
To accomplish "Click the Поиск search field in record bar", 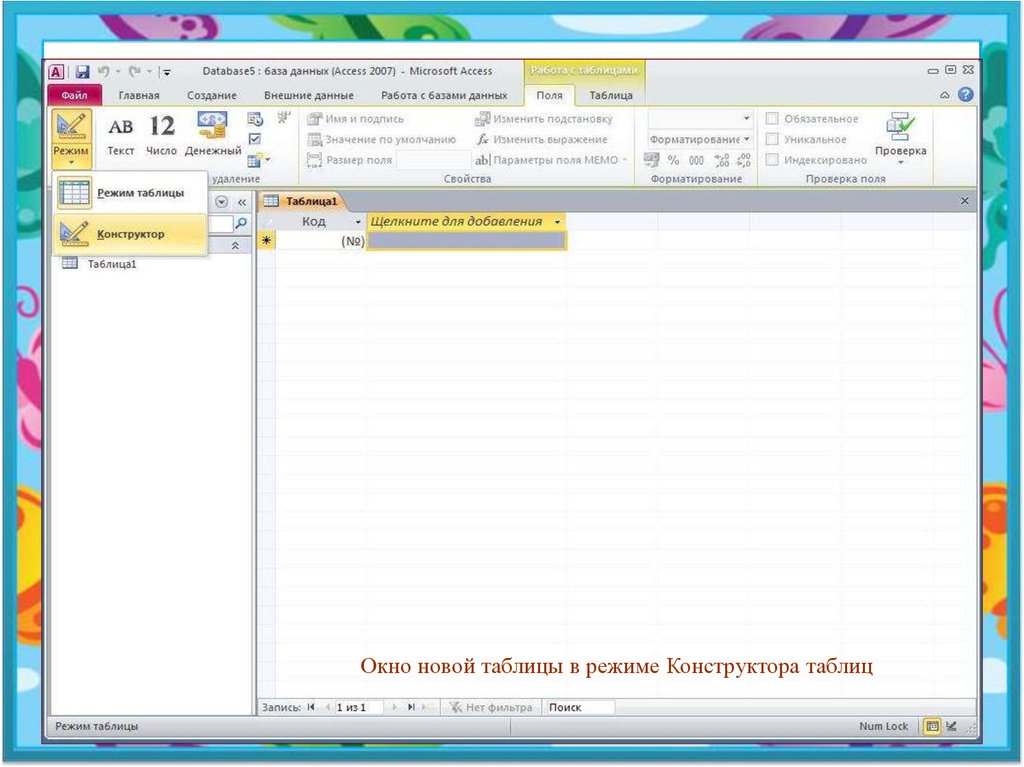I will (x=579, y=707).
